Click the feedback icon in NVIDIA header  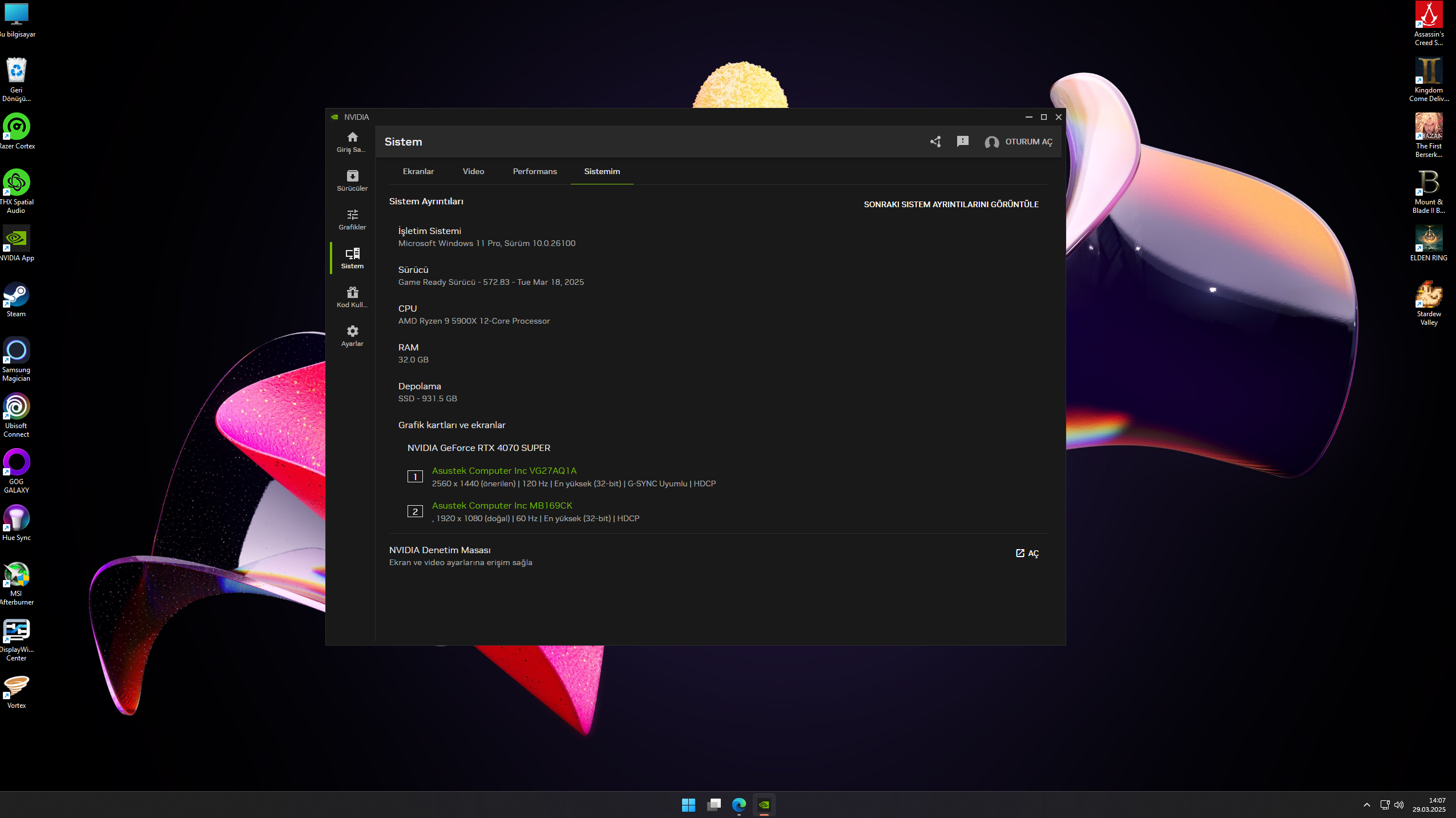[x=963, y=142]
